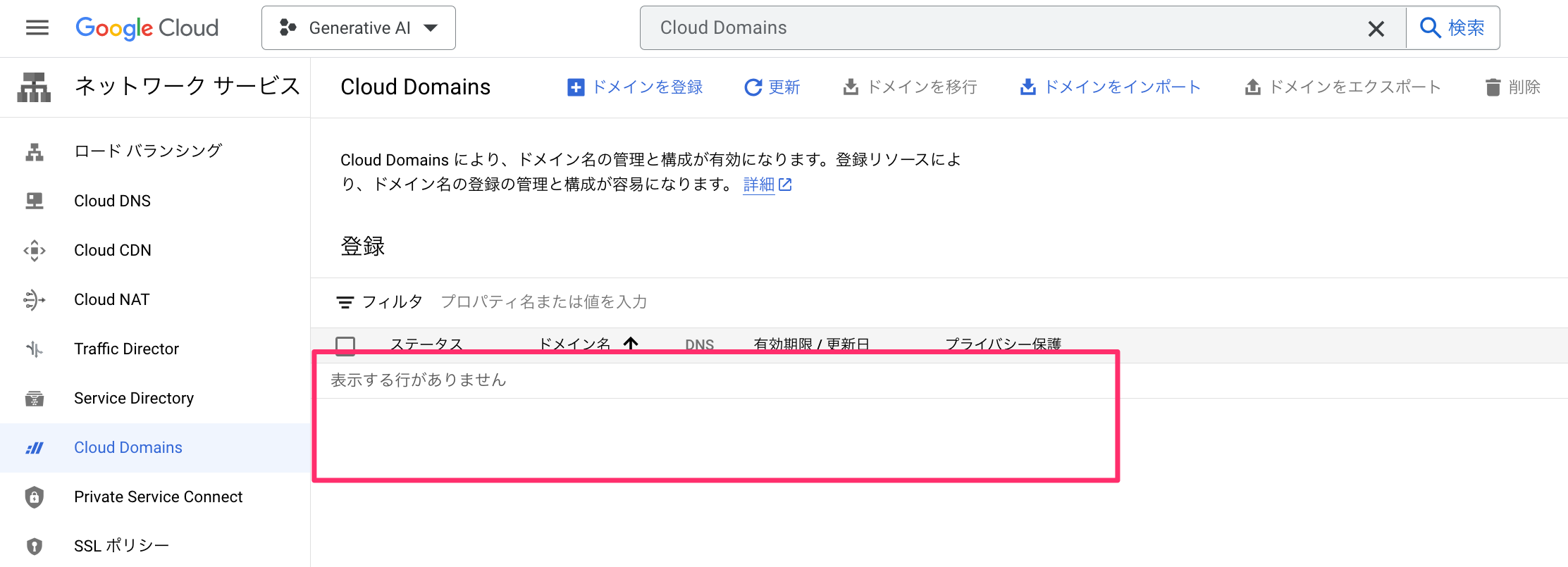Click the Traffic Director sidebar icon

pos(35,349)
